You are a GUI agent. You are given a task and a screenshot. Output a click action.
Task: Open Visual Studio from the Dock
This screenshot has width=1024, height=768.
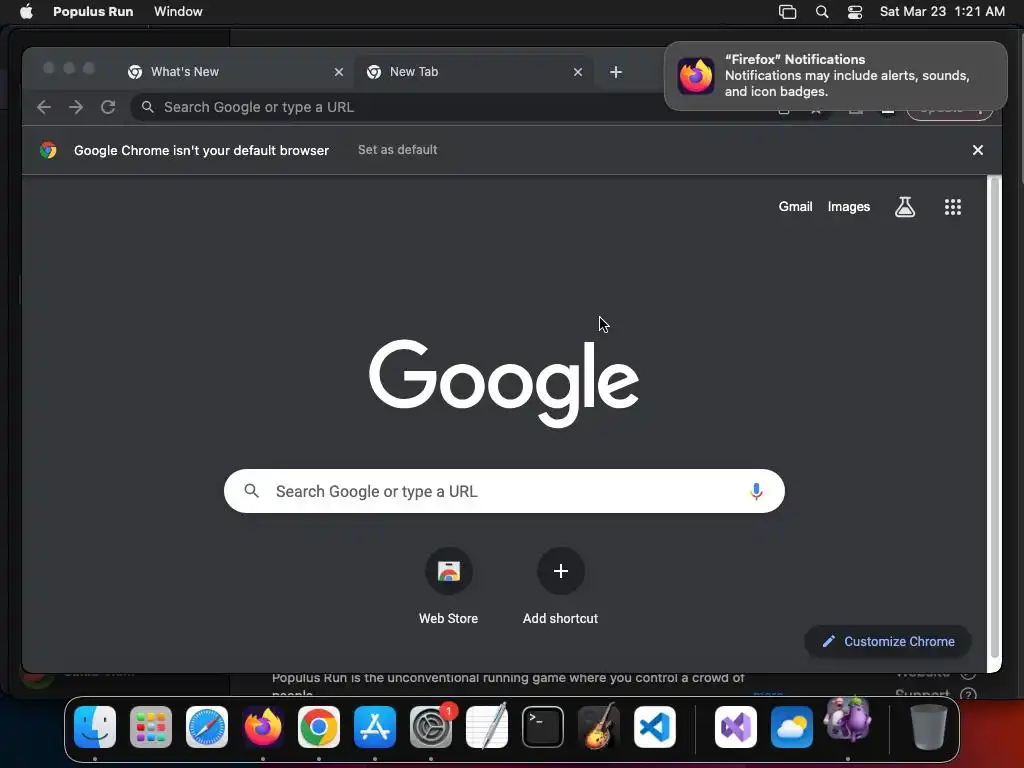pyautogui.click(x=736, y=727)
